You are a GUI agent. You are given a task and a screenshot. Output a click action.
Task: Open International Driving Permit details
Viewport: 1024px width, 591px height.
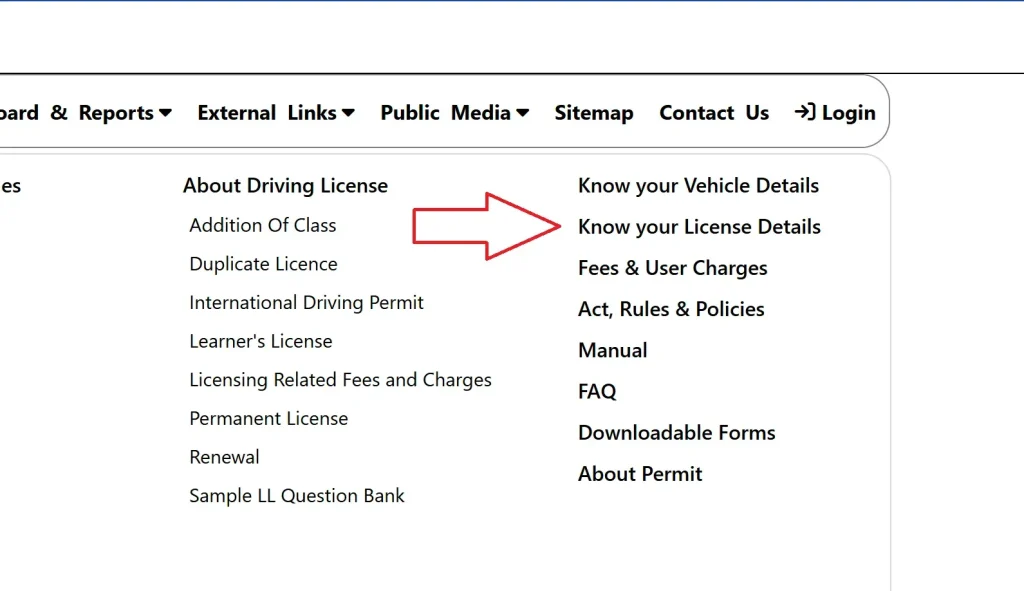click(x=306, y=302)
